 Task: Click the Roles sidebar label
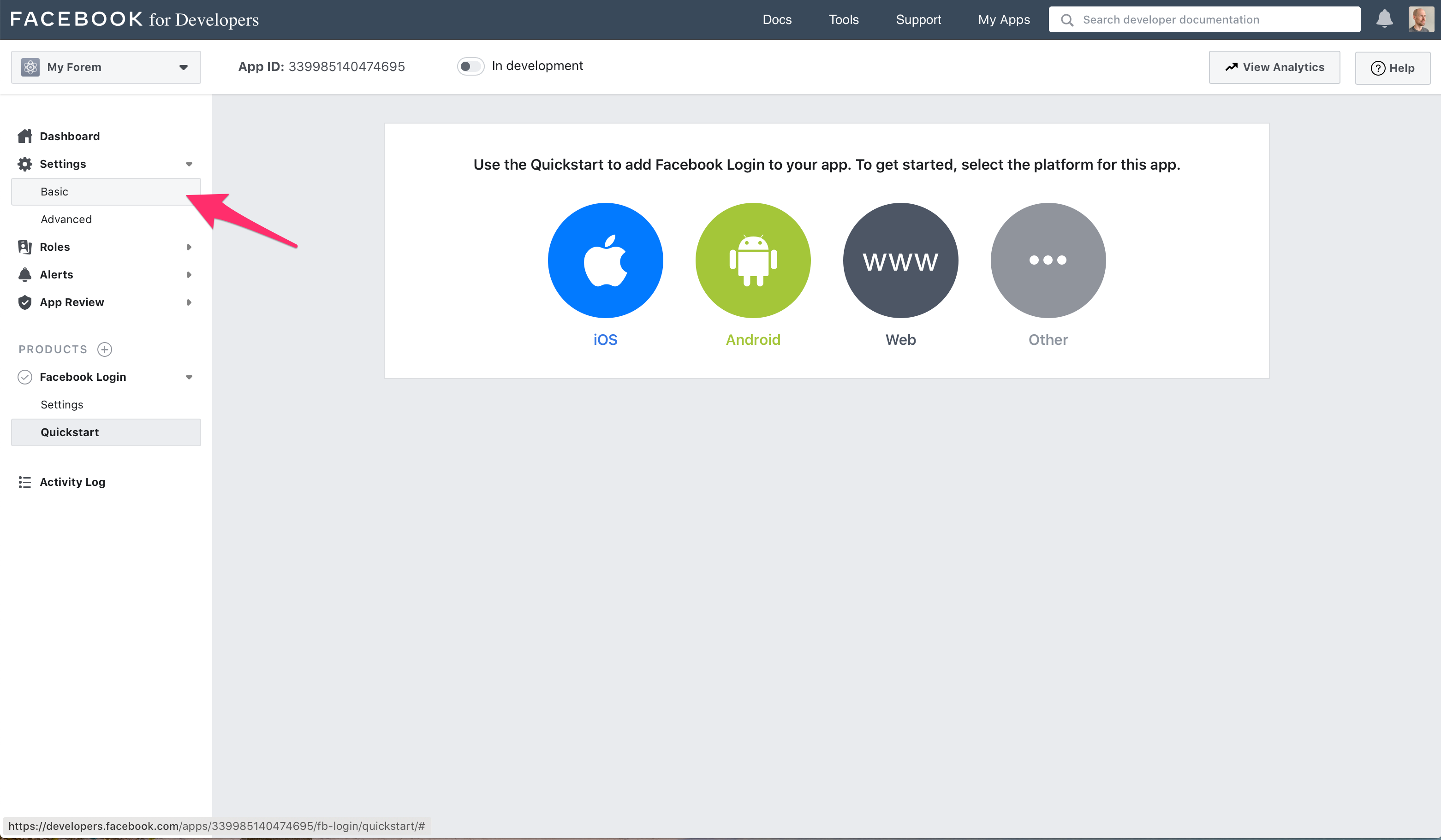tap(54, 247)
